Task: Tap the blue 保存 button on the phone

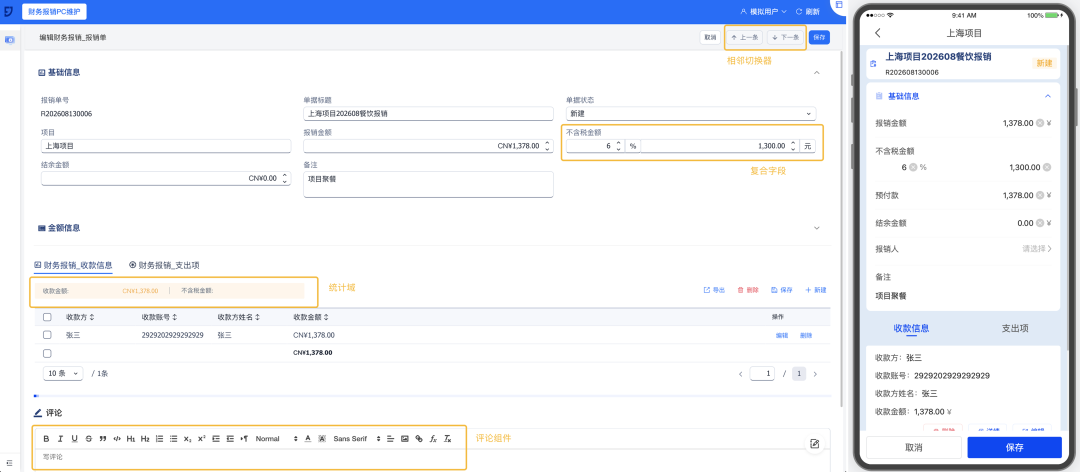Action: [1015, 447]
